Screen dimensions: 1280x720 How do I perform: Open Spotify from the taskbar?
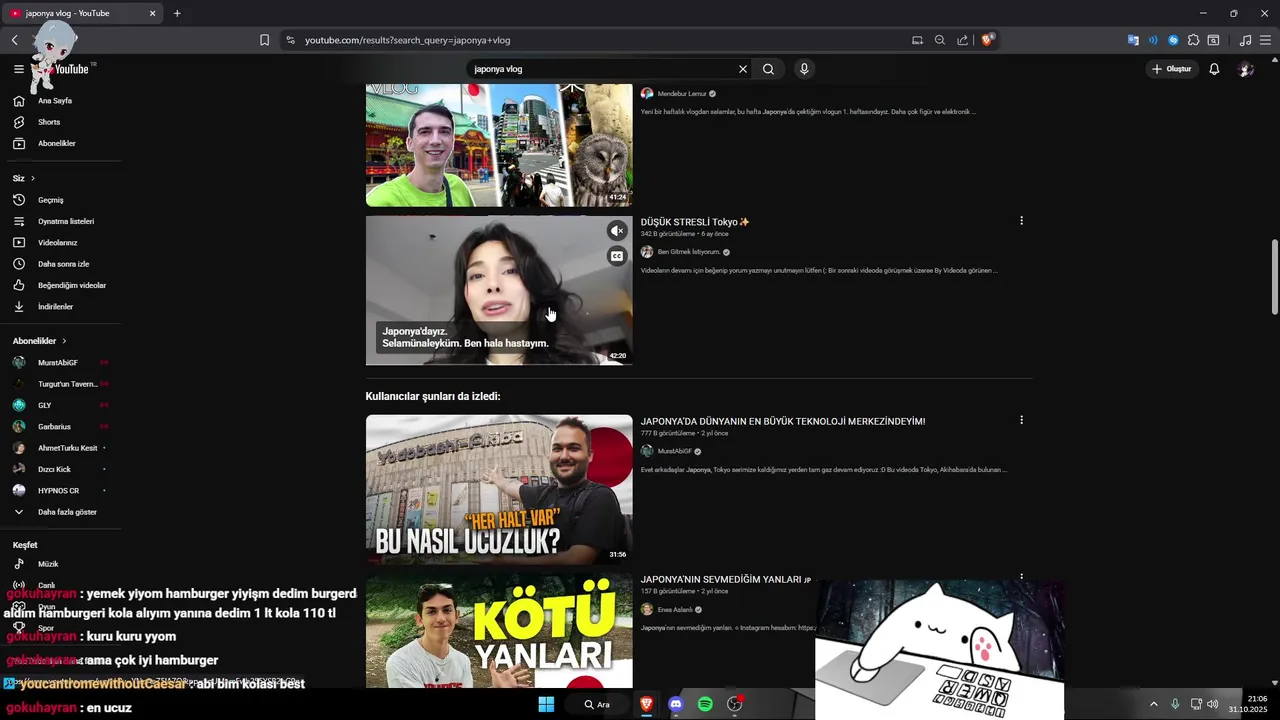pos(705,704)
